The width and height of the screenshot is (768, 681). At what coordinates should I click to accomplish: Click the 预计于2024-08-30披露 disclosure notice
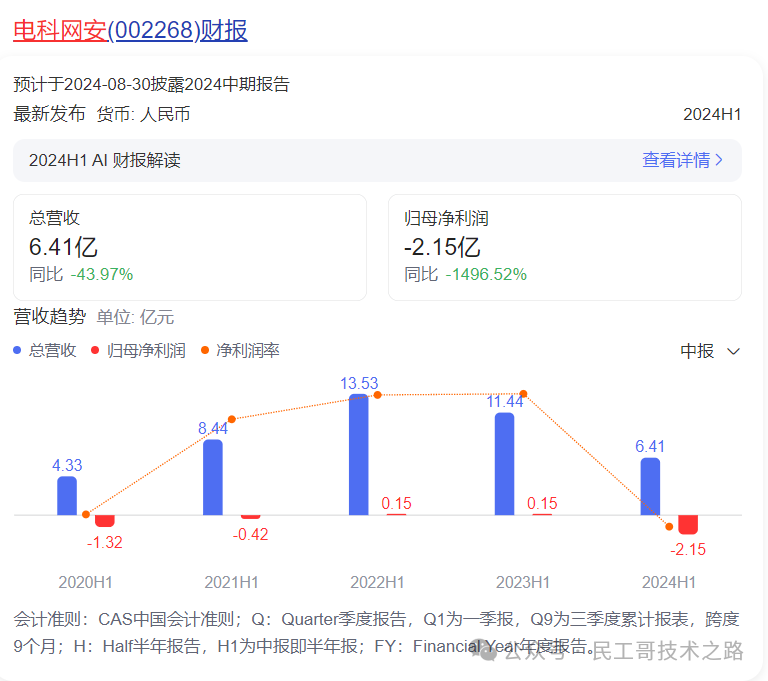(151, 84)
